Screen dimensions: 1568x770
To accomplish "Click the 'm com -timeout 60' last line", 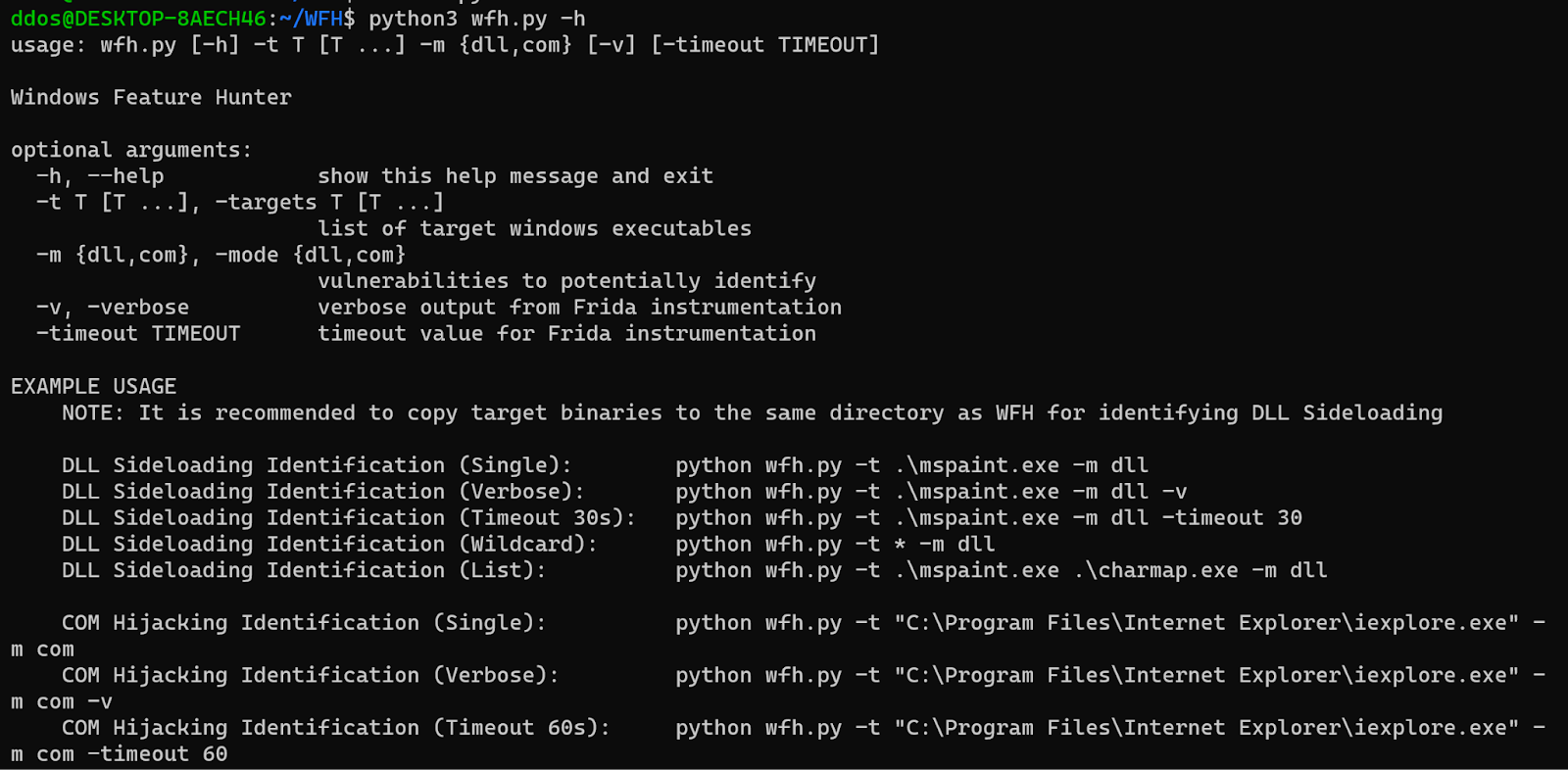I will click(120, 754).
